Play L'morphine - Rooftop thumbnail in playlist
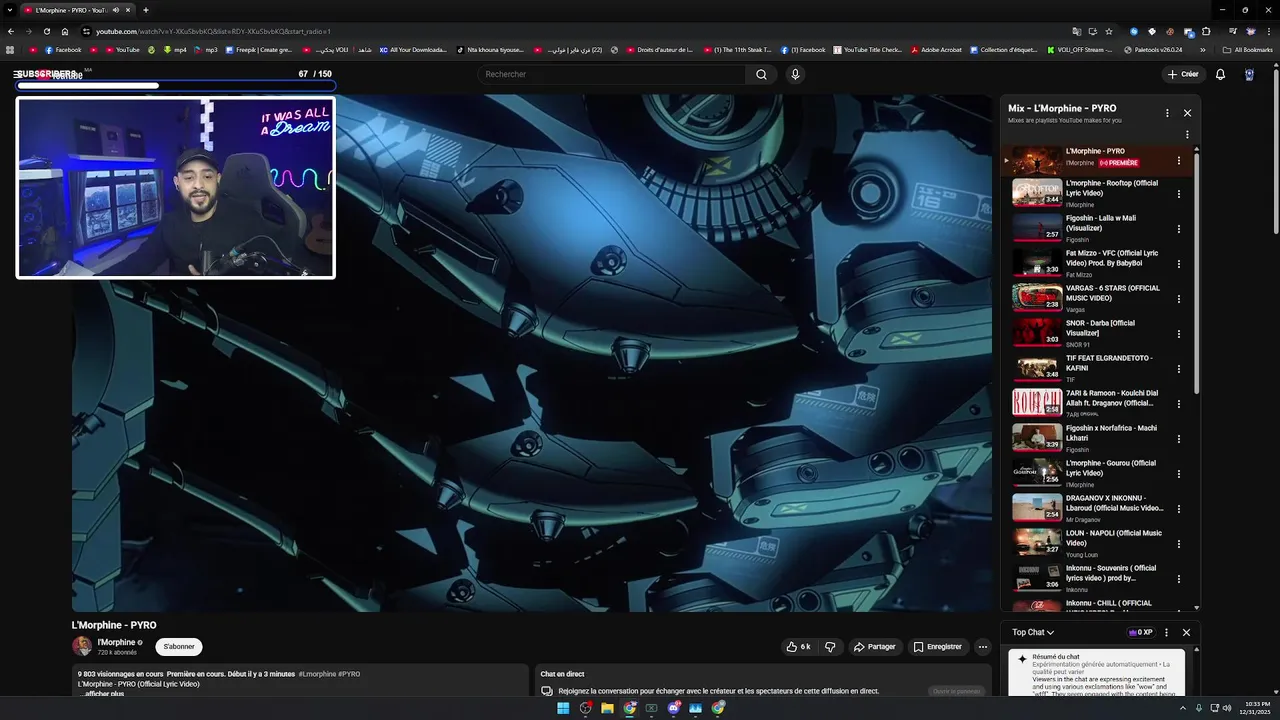Image resolution: width=1280 pixels, height=720 pixels. coord(1036,193)
